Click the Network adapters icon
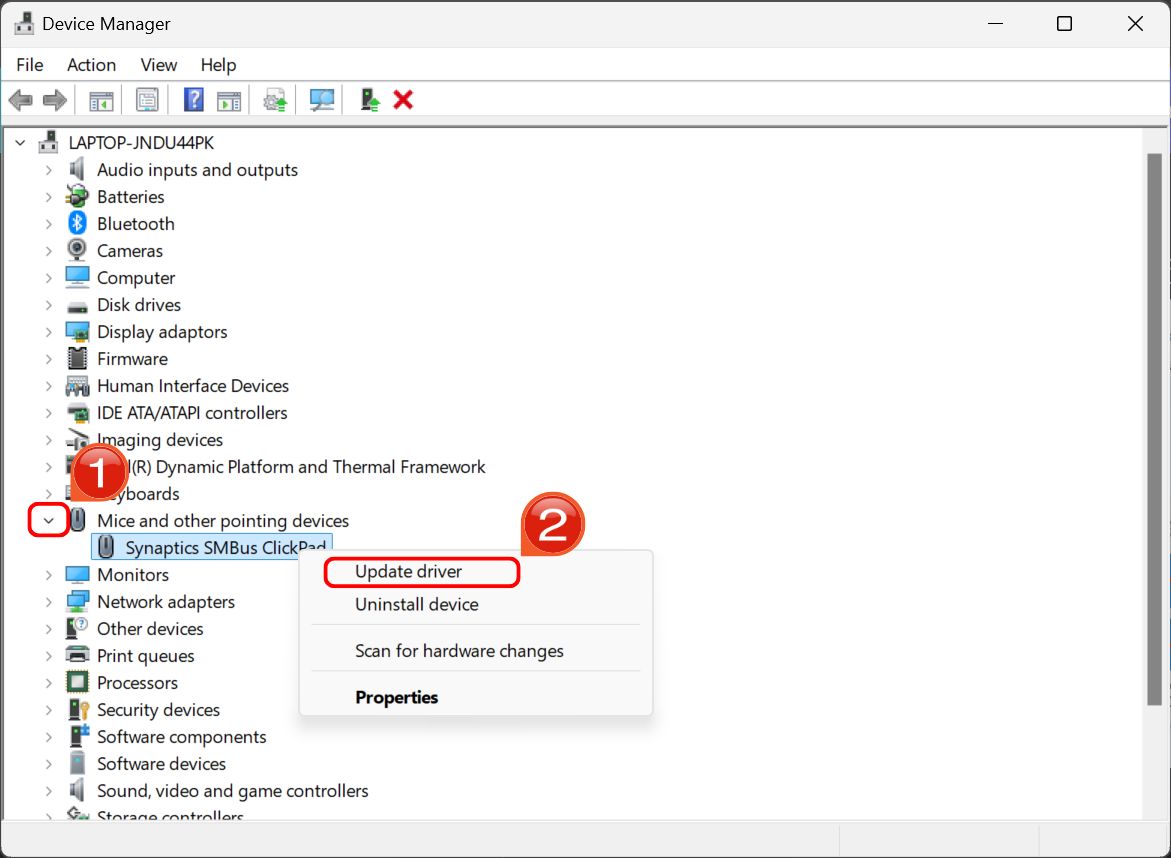This screenshot has height=858, width=1171. coord(77,601)
